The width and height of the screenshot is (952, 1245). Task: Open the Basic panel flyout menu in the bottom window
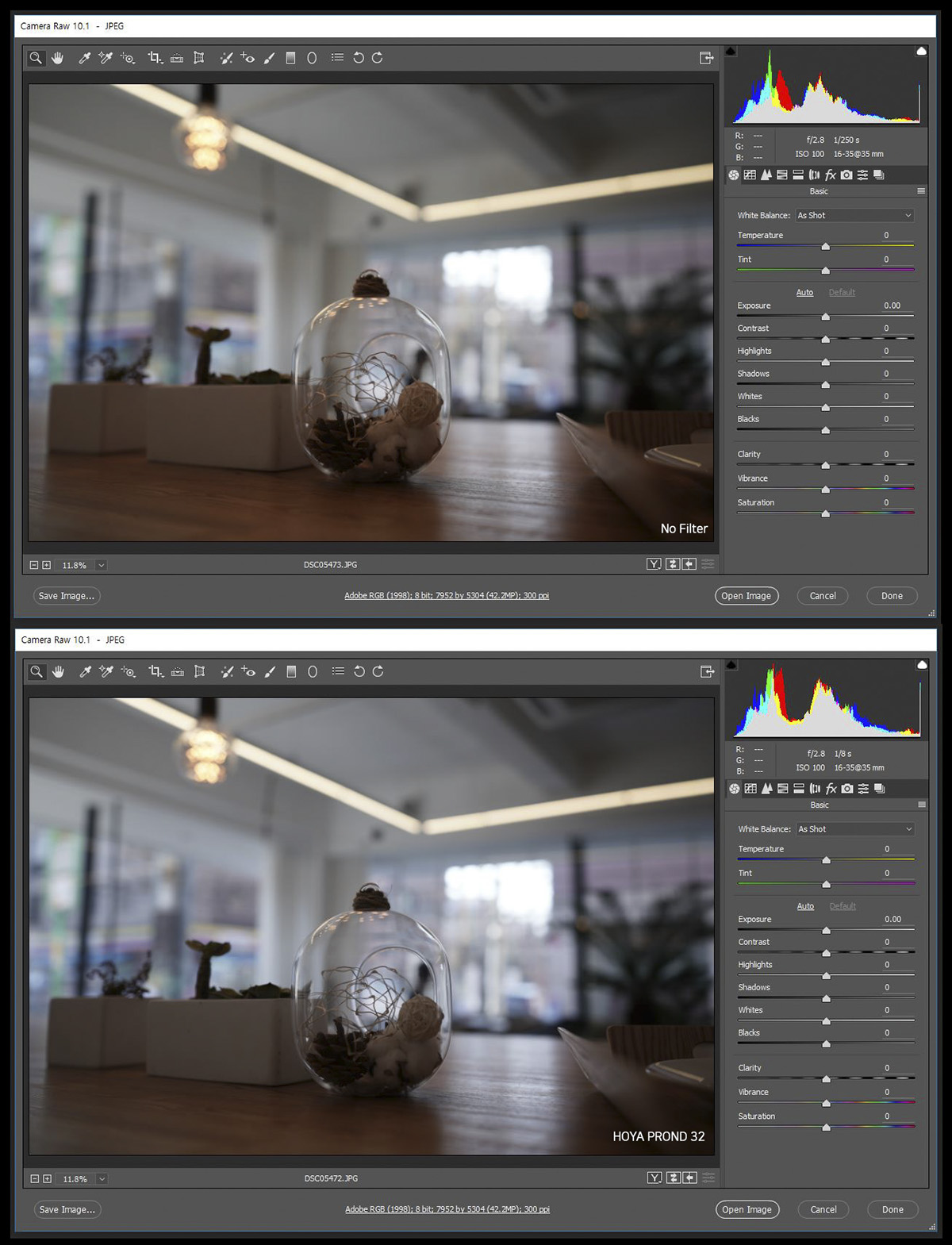coord(922,805)
